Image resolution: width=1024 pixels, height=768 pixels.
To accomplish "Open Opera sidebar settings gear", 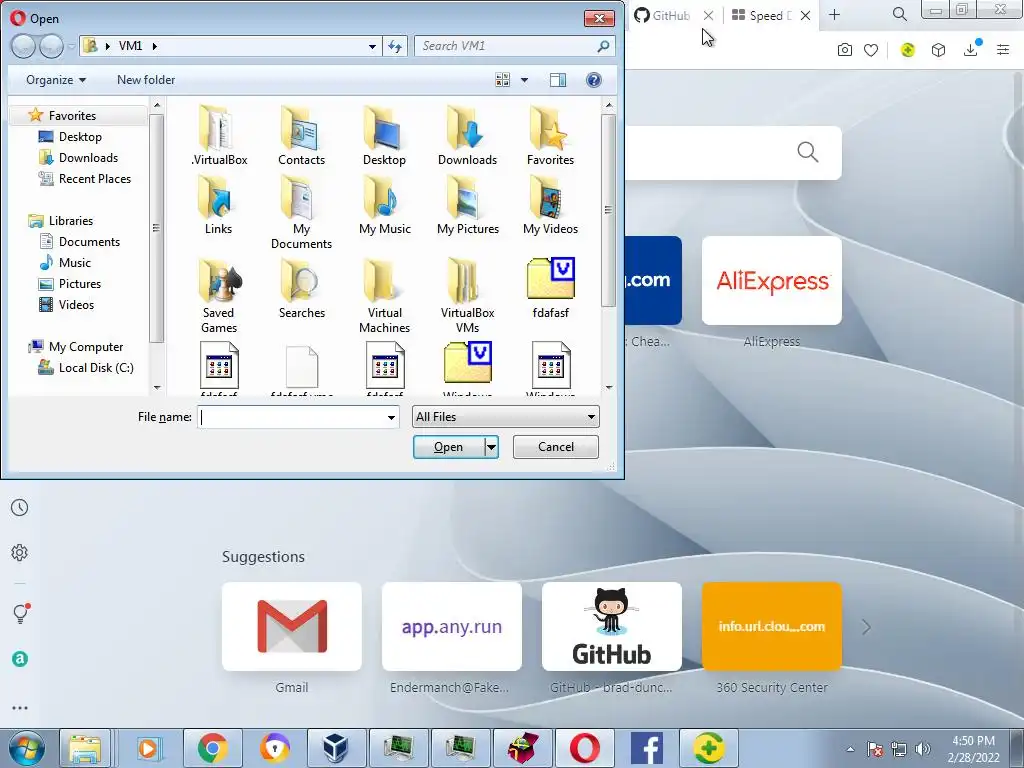I will click(20, 552).
